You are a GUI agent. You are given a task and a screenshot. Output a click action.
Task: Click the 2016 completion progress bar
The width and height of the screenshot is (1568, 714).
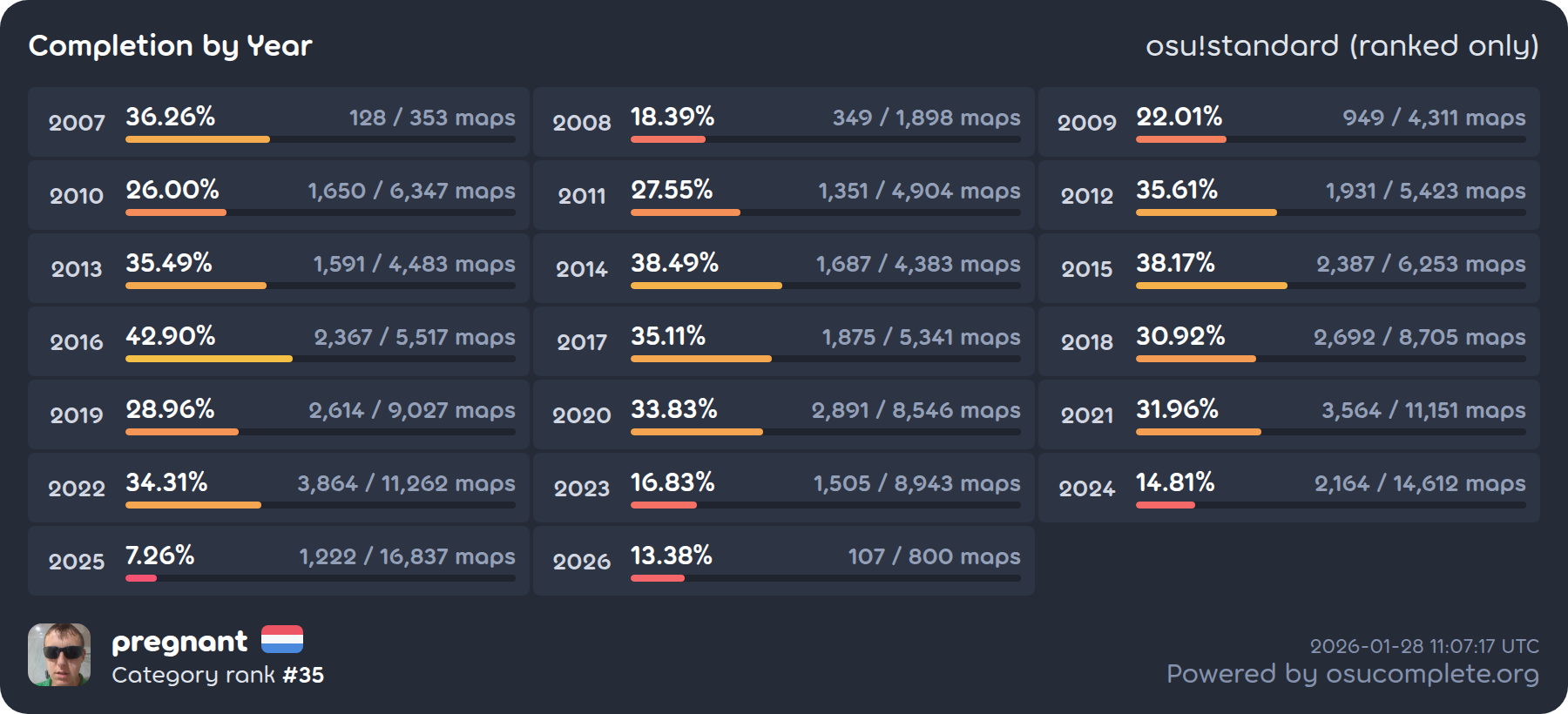[x=320, y=359]
